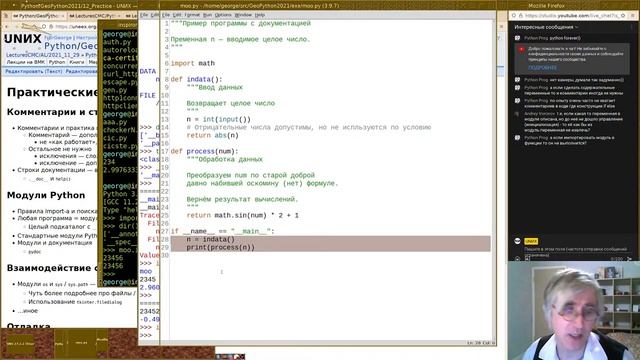640x360 pixels.
Task: Place cursor on the return abs(n) line
Action: (212, 135)
